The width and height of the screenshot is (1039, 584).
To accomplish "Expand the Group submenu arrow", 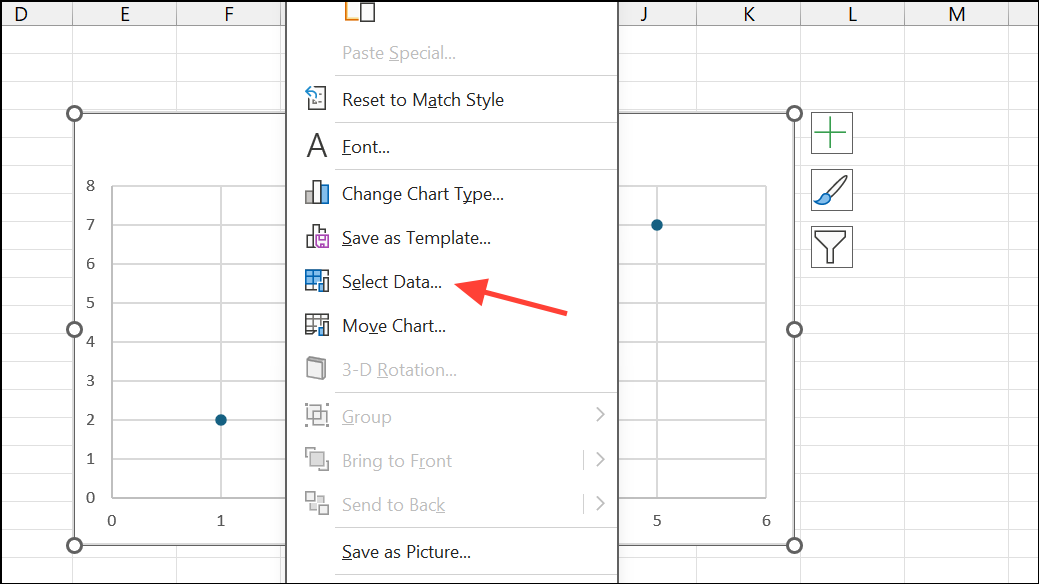I will [600, 415].
